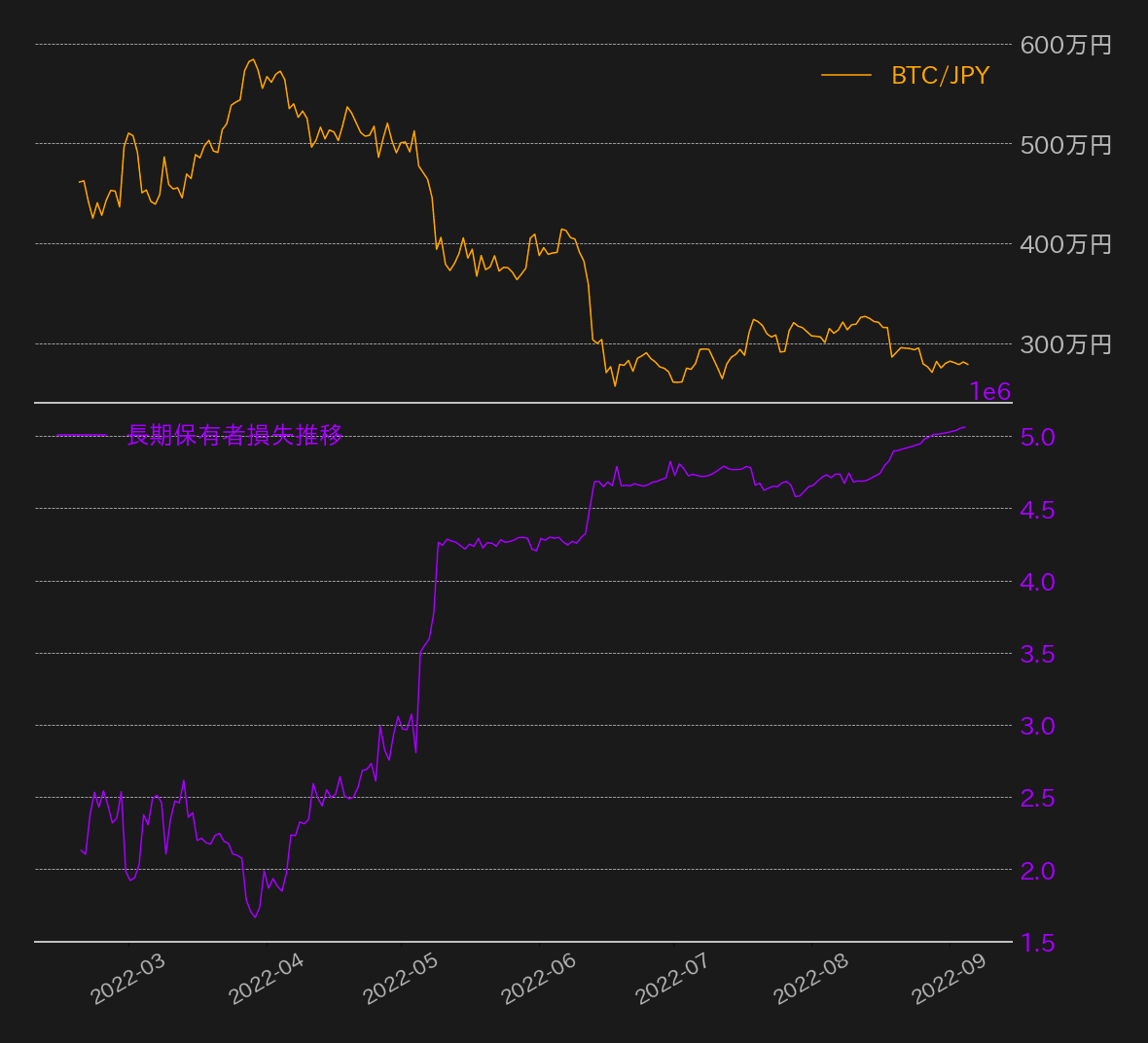Click the purple legend line swatch
The height and width of the screenshot is (1043, 1148).
point(82,435)
